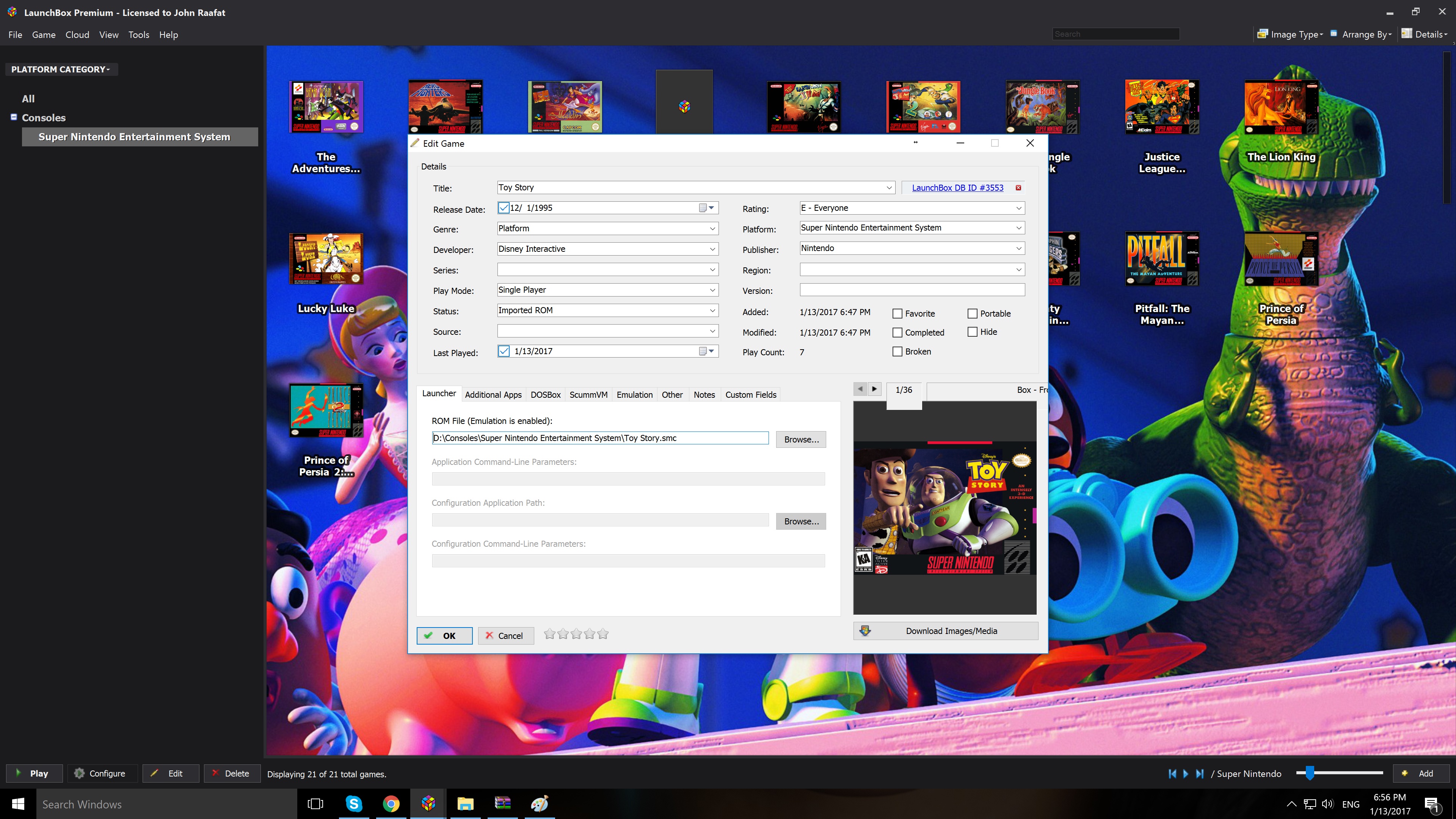Select Super Nintendo Entertainment System in sidebar
This screenshot has width=1456, height=819.
pyautogui.click(x=140, y=137)
